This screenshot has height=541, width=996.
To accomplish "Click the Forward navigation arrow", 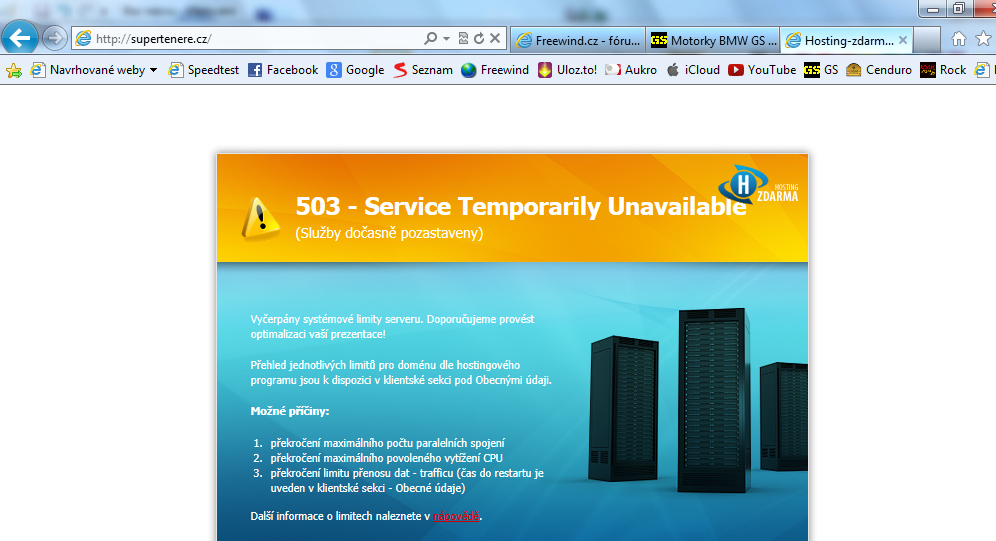I will pos(55,39).
